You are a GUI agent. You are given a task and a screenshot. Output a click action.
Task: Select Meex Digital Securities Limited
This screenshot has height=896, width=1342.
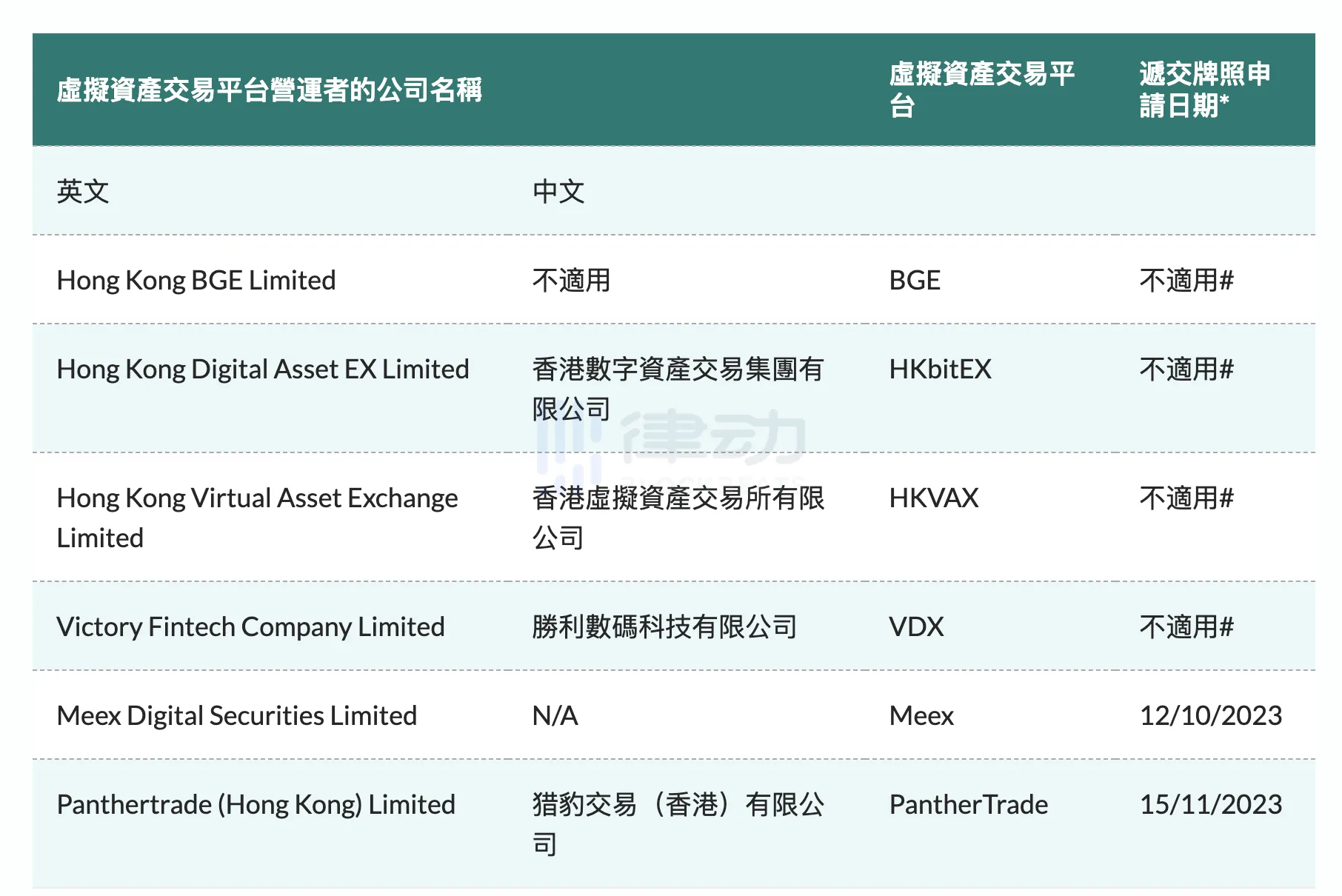237,716
